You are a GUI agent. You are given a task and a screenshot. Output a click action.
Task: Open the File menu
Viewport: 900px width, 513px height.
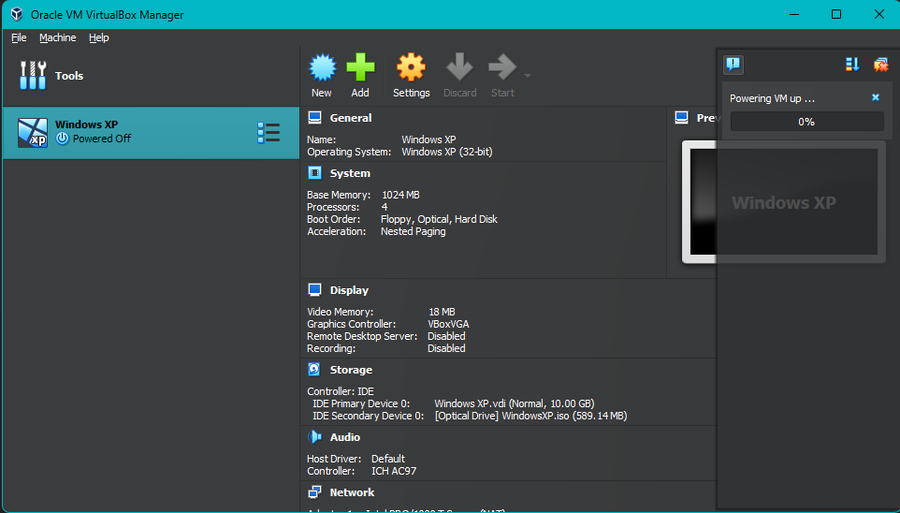pyautogui.click(x=19, y=38)
